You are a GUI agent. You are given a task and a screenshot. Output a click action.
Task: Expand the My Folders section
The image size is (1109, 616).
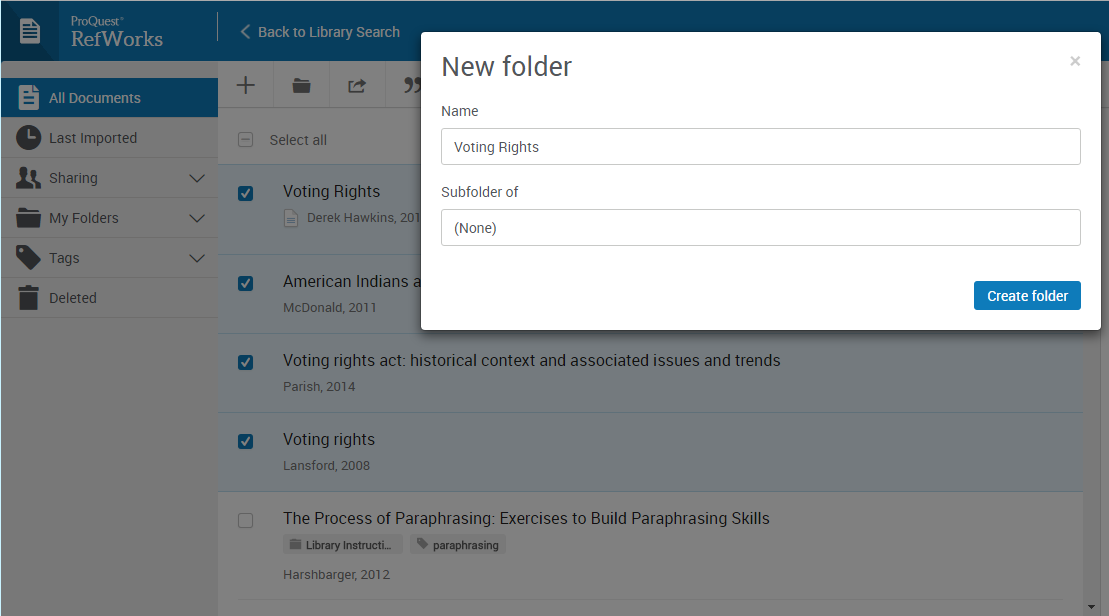pyautogui.click(x=197, y=217)
